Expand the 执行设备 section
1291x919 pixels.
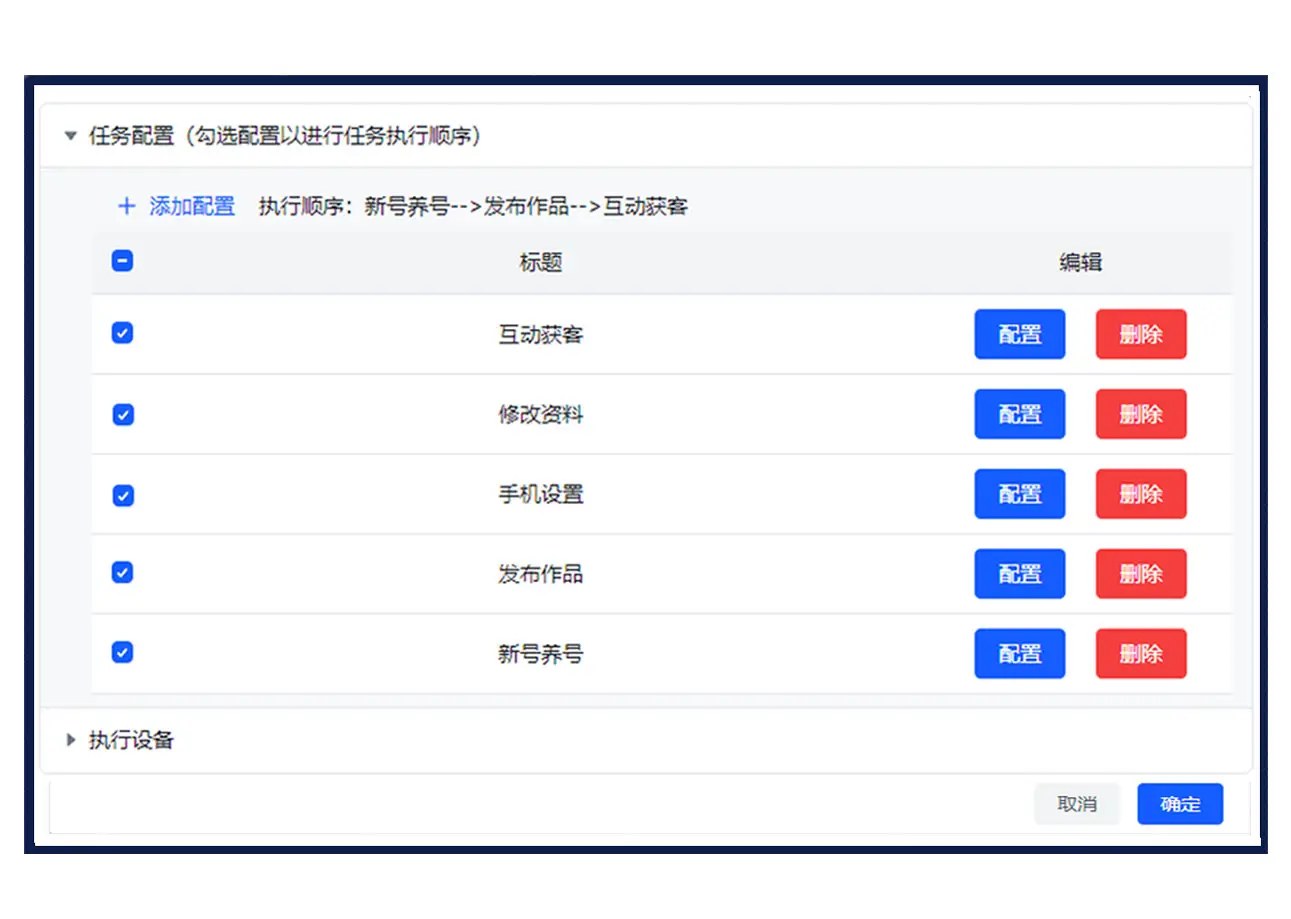(69, 740)
